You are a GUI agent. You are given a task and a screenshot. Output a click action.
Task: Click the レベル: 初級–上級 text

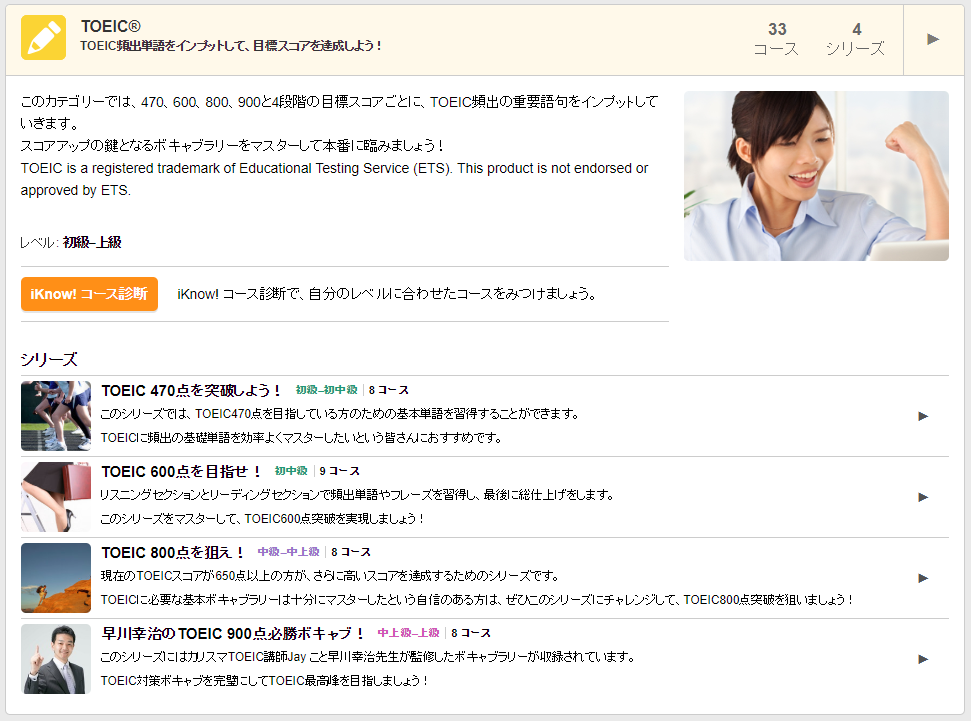[71, 242]
